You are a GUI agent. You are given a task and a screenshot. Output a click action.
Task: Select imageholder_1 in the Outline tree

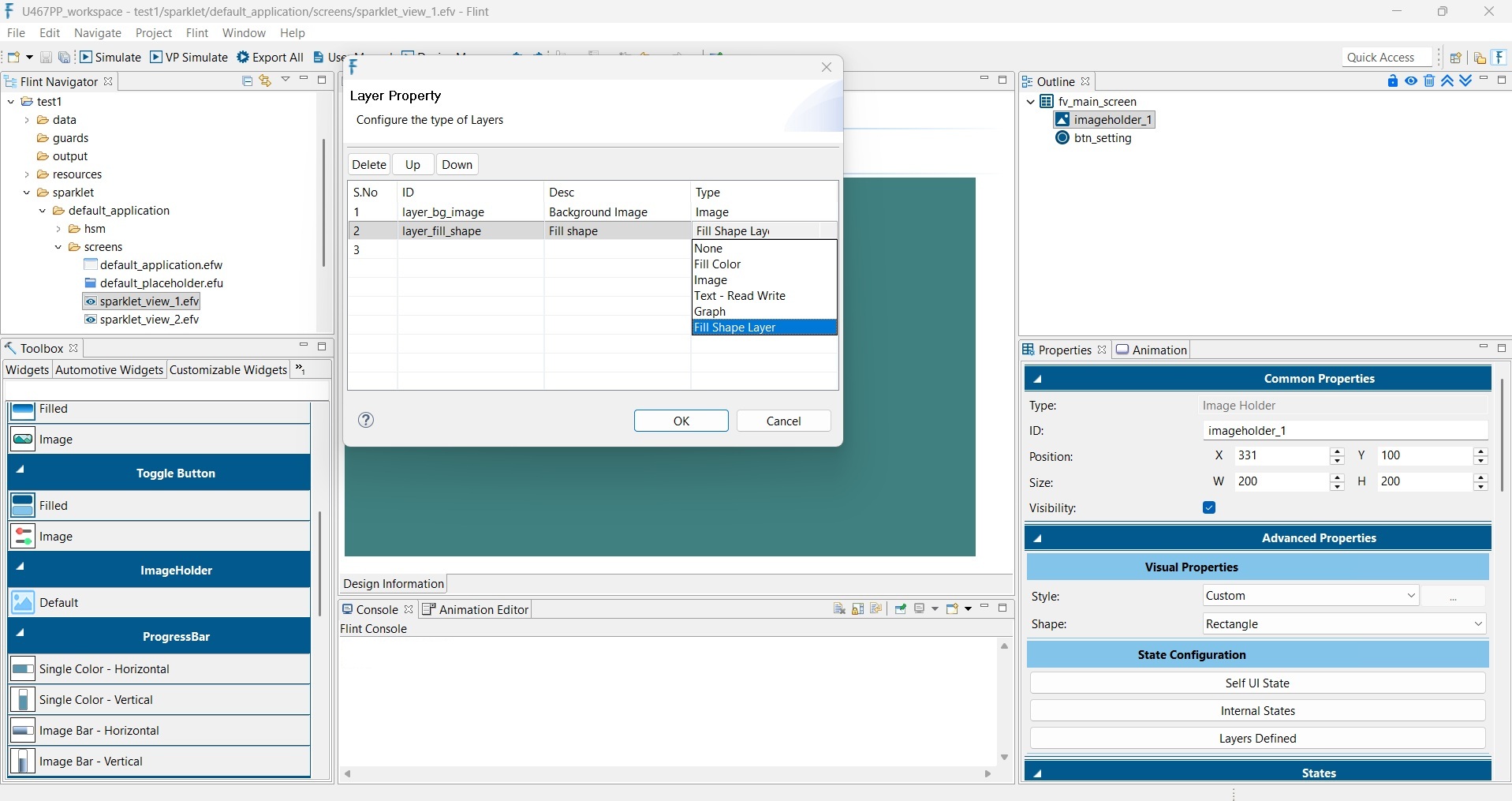pos(1104,120)
